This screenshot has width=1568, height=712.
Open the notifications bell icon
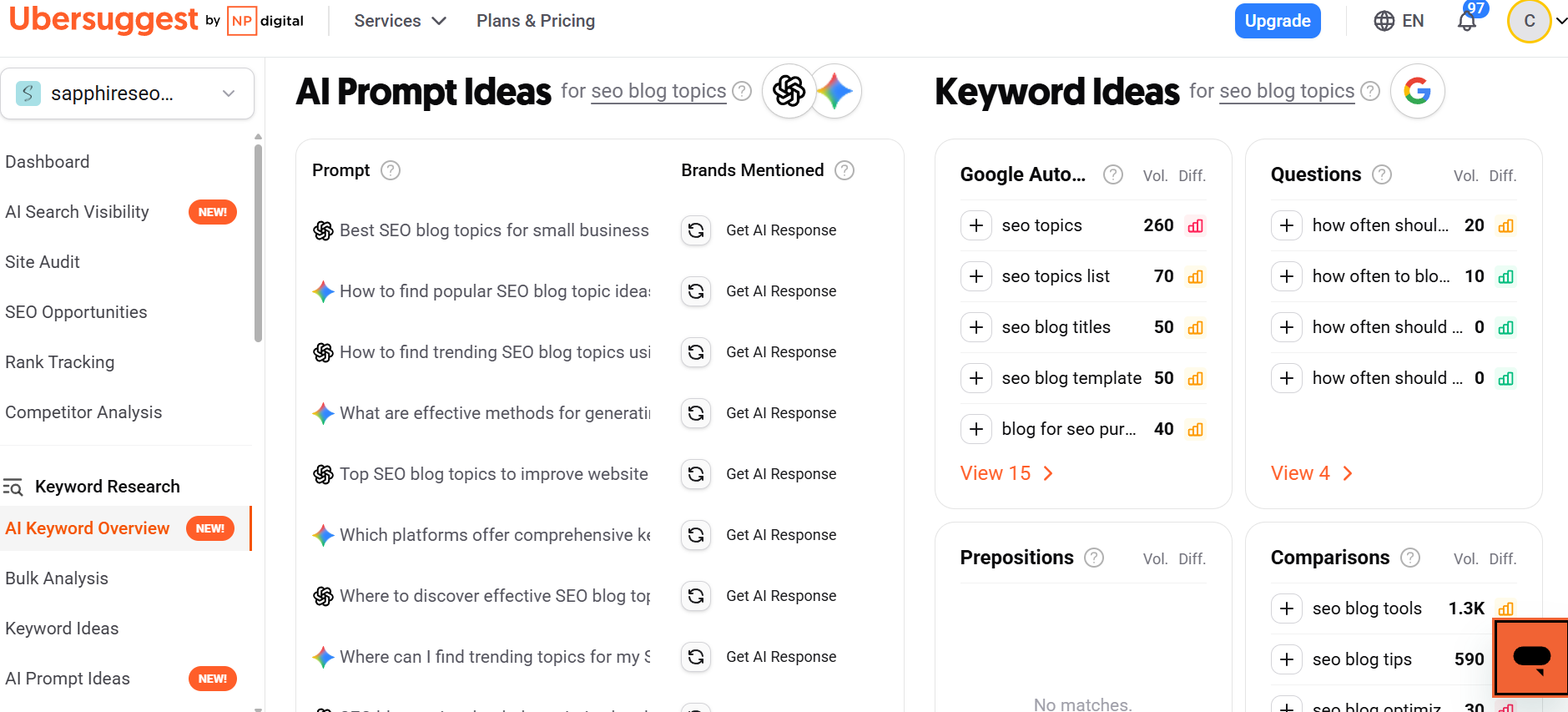click(x=1467, y=21)
